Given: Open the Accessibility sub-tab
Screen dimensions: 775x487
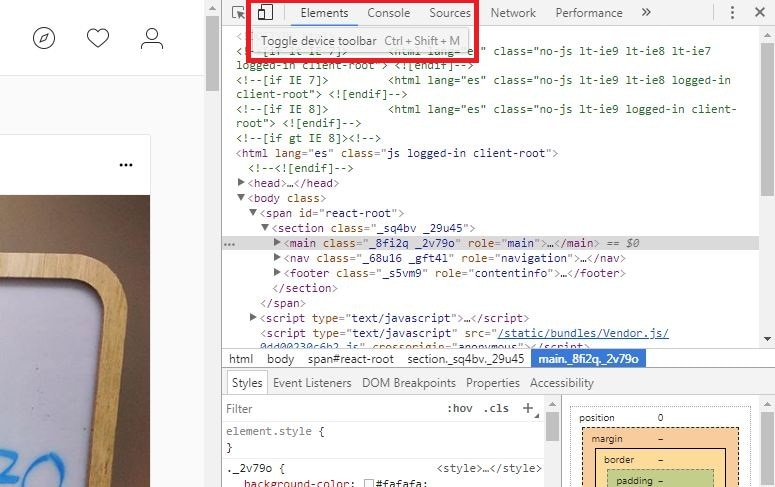Looking at the screenshot, I should coord(562,383).
